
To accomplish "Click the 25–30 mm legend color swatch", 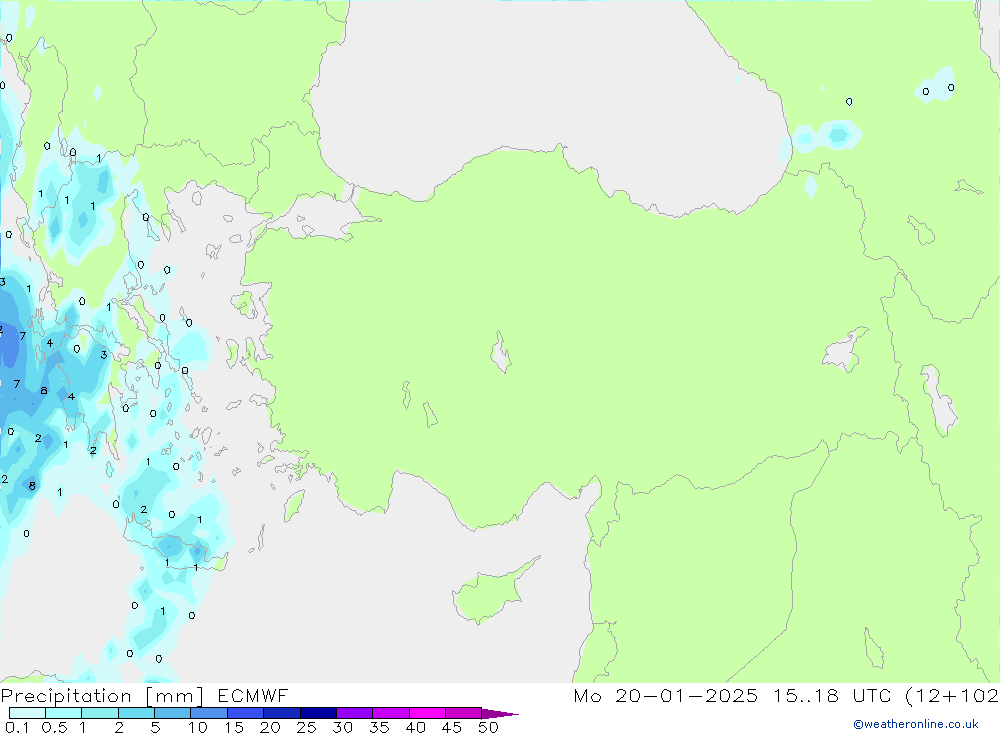I will [x=318, y=713].
